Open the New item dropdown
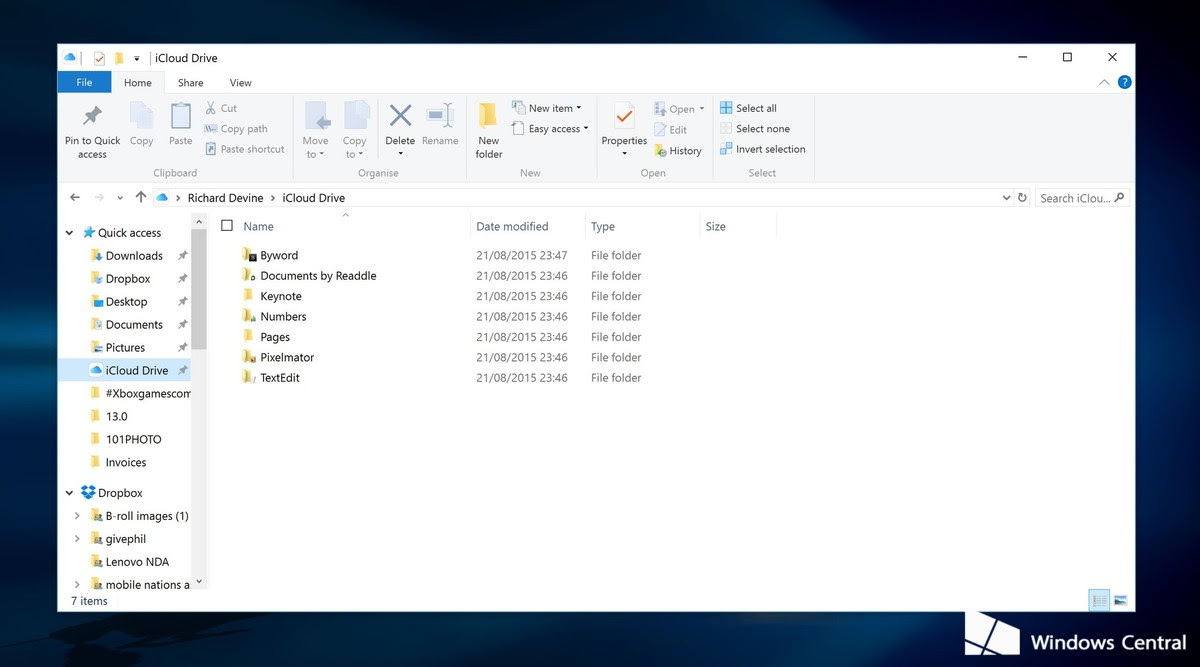The image size is (1200, 667). point(547,108)
